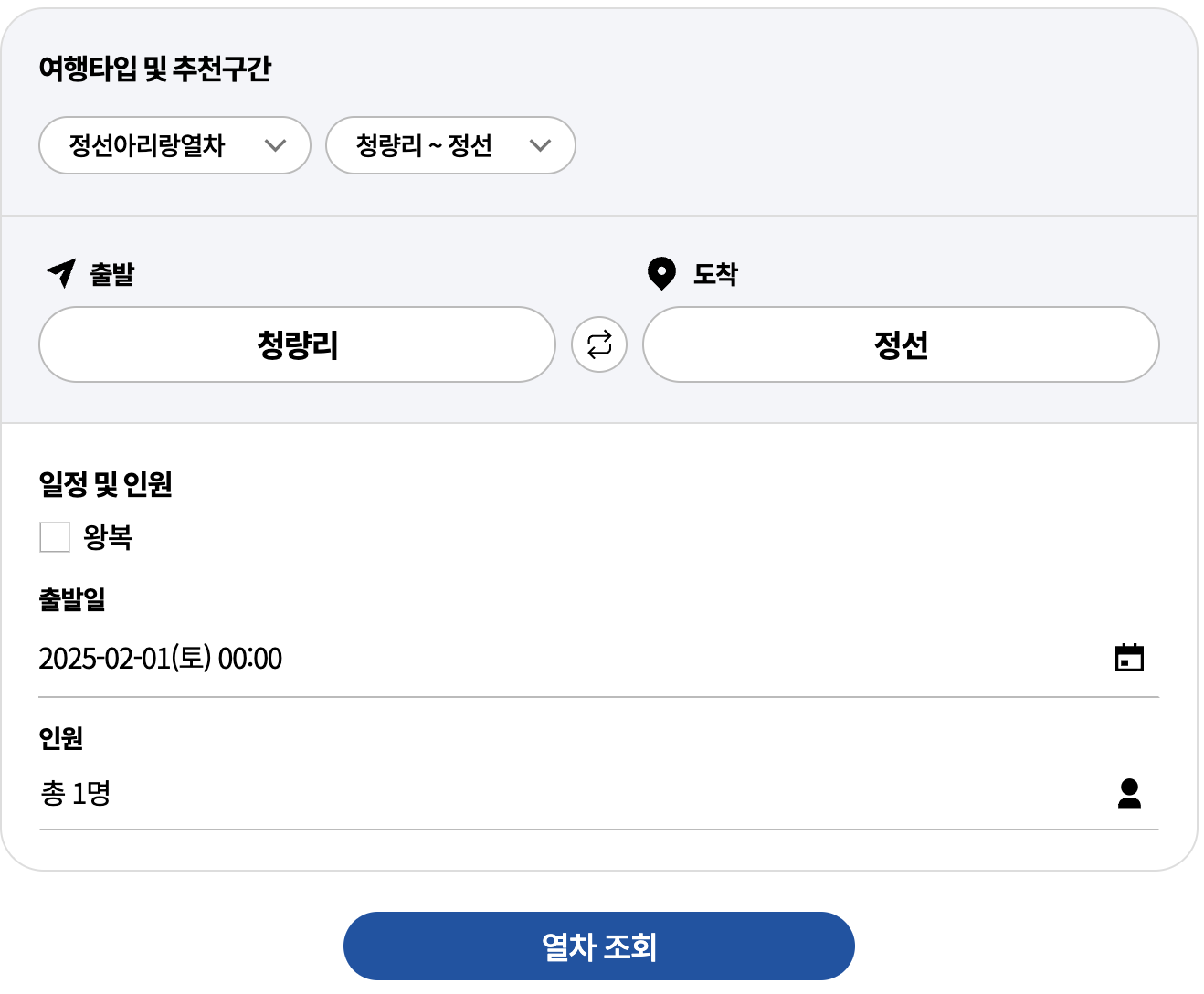This screenshot has height=994, width=1204.
Task: Click the chevron on the 정선아리랑열차 selector
Action: [x=277, y=145]
